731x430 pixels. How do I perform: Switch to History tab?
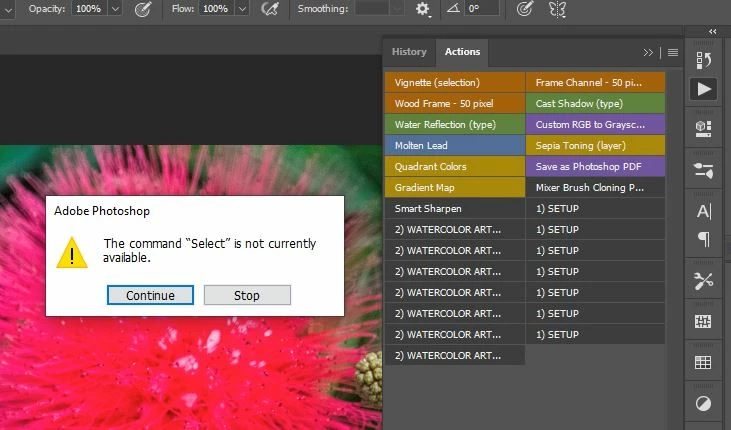coord(409,52)
